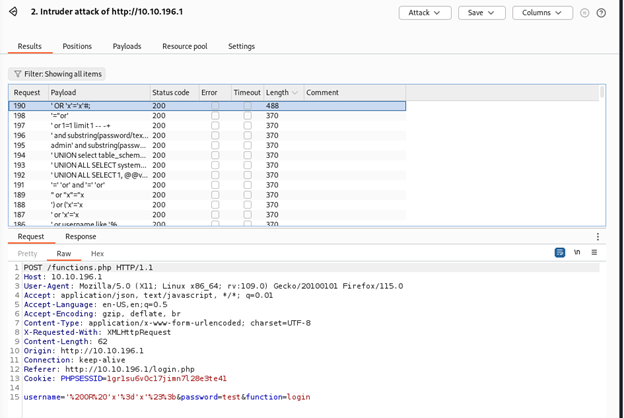Screen dimensions: 624x418
Task: Click the back arrow icon beside attack title
Action: 13,12
